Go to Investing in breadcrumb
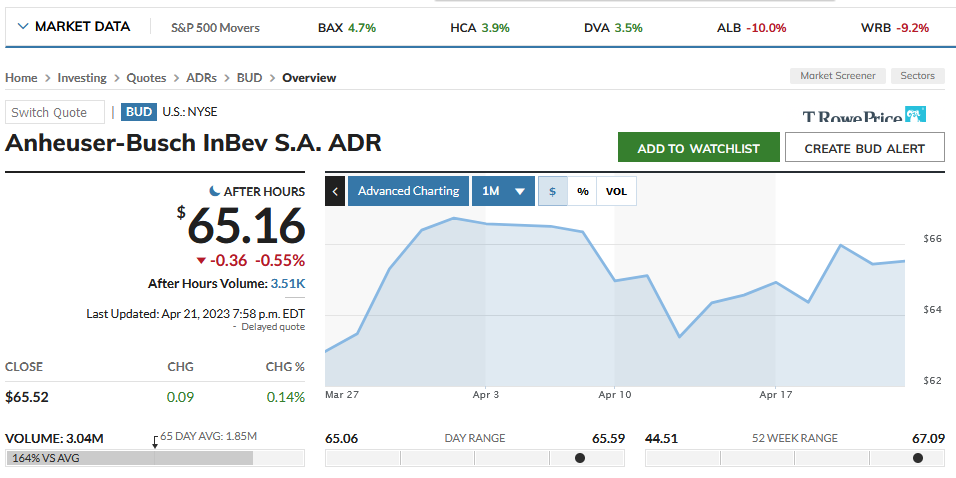The image size is (956, 478). pos(82,77)
